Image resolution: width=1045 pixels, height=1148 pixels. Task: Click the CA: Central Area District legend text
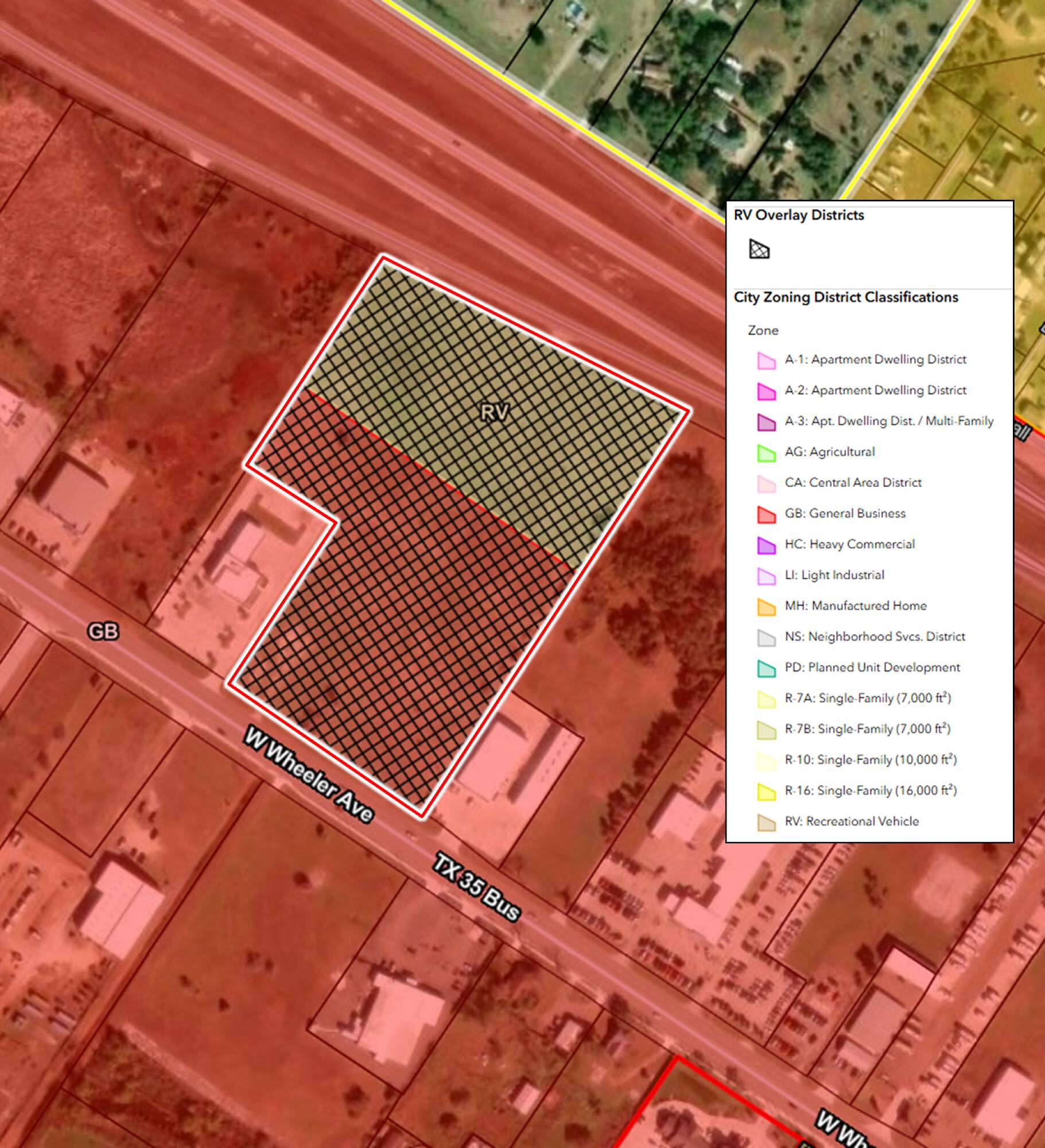[853, 483]
